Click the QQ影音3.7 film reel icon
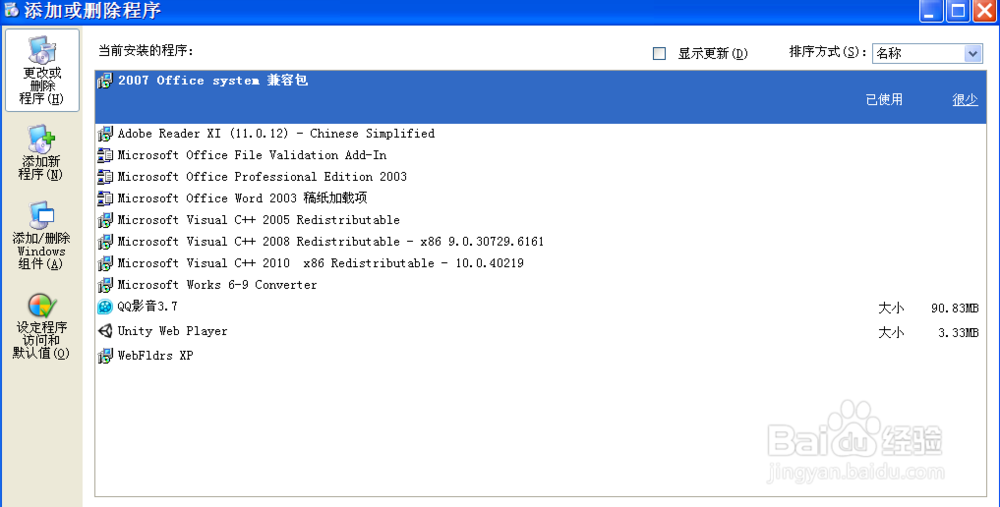The width and height of the screenshot is (1000, 507). coord(105,307)
